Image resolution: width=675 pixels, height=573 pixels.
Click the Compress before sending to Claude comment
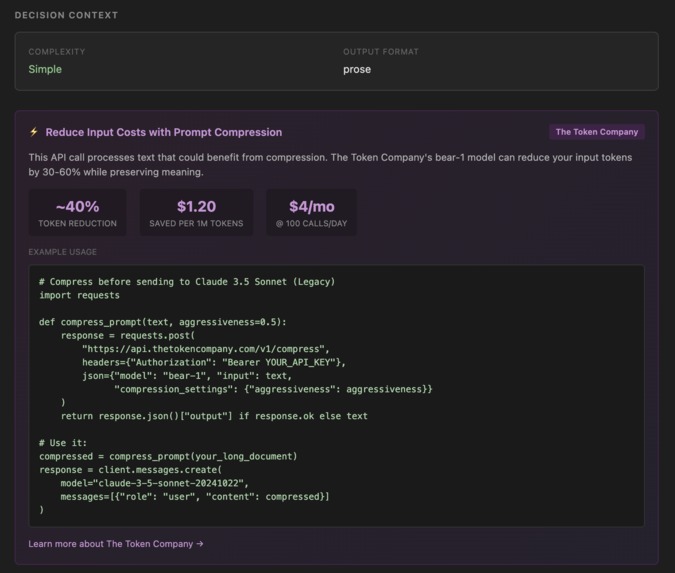187,282
